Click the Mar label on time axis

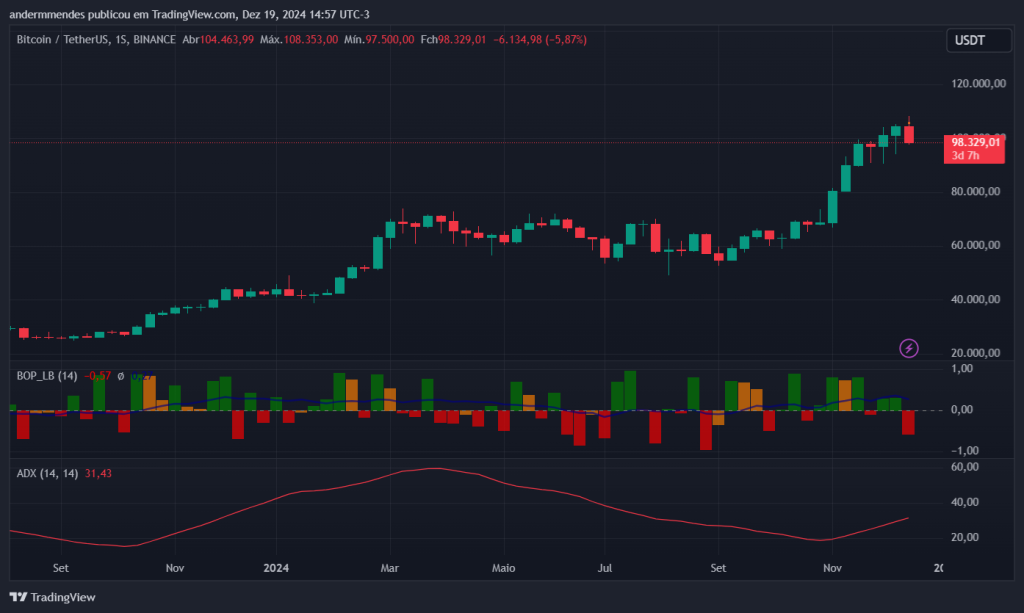click(x=390, y=568)
